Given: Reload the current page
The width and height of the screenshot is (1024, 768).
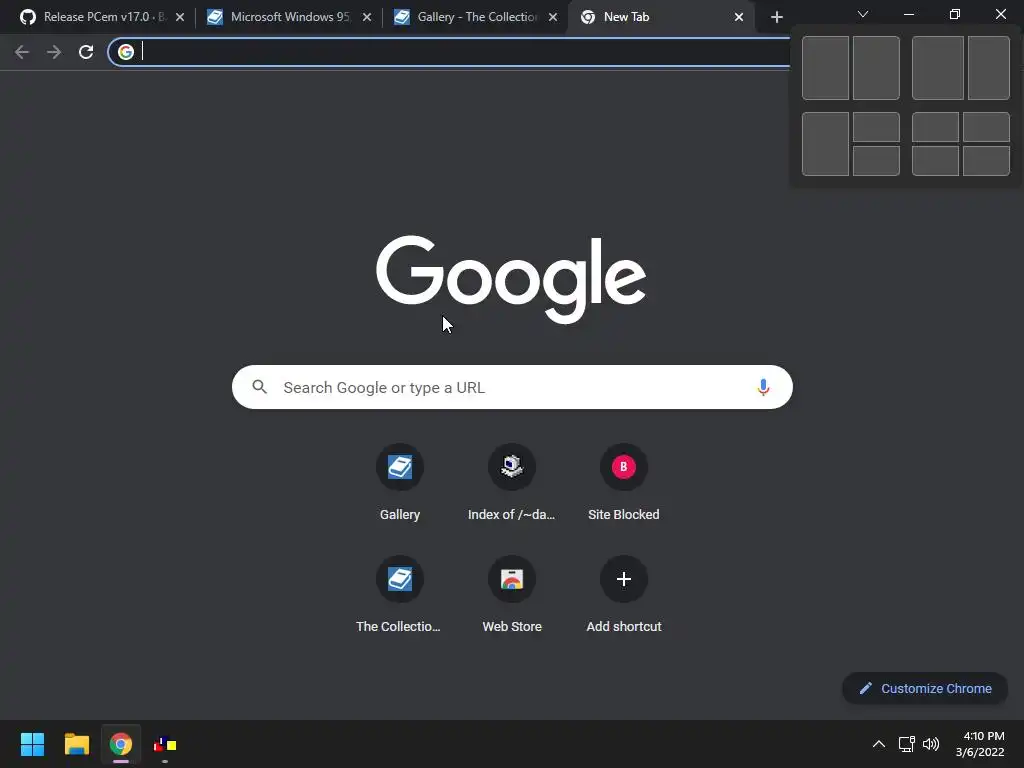Looking at the screenshot, I should 86,52.
